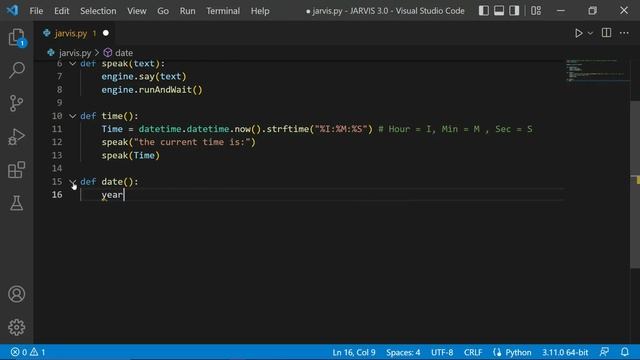Screen dimensions: 640x360
Task: Select the jarvis.py editor tab
Action: pyautogui.click(x=76, y=33)
